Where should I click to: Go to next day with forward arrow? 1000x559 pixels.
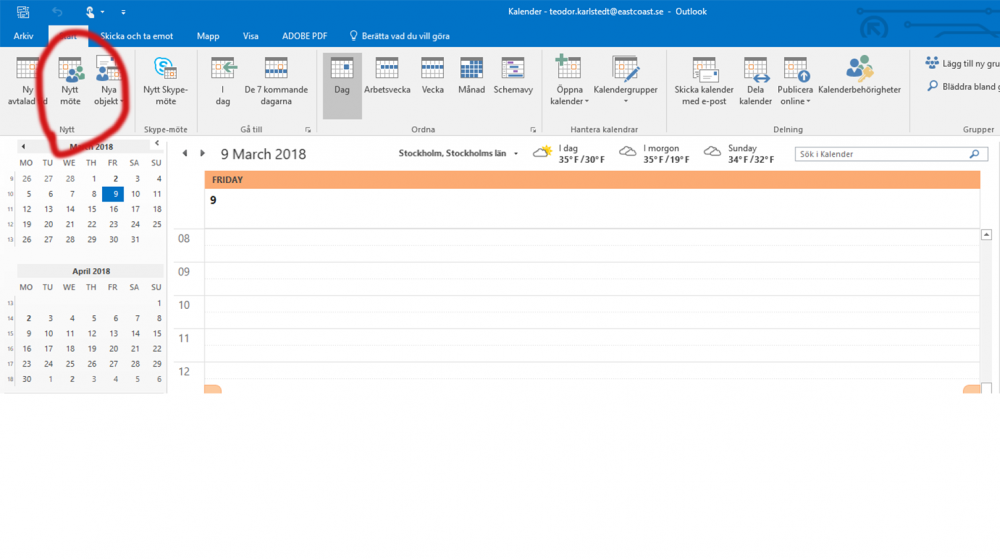pos(203,154)
